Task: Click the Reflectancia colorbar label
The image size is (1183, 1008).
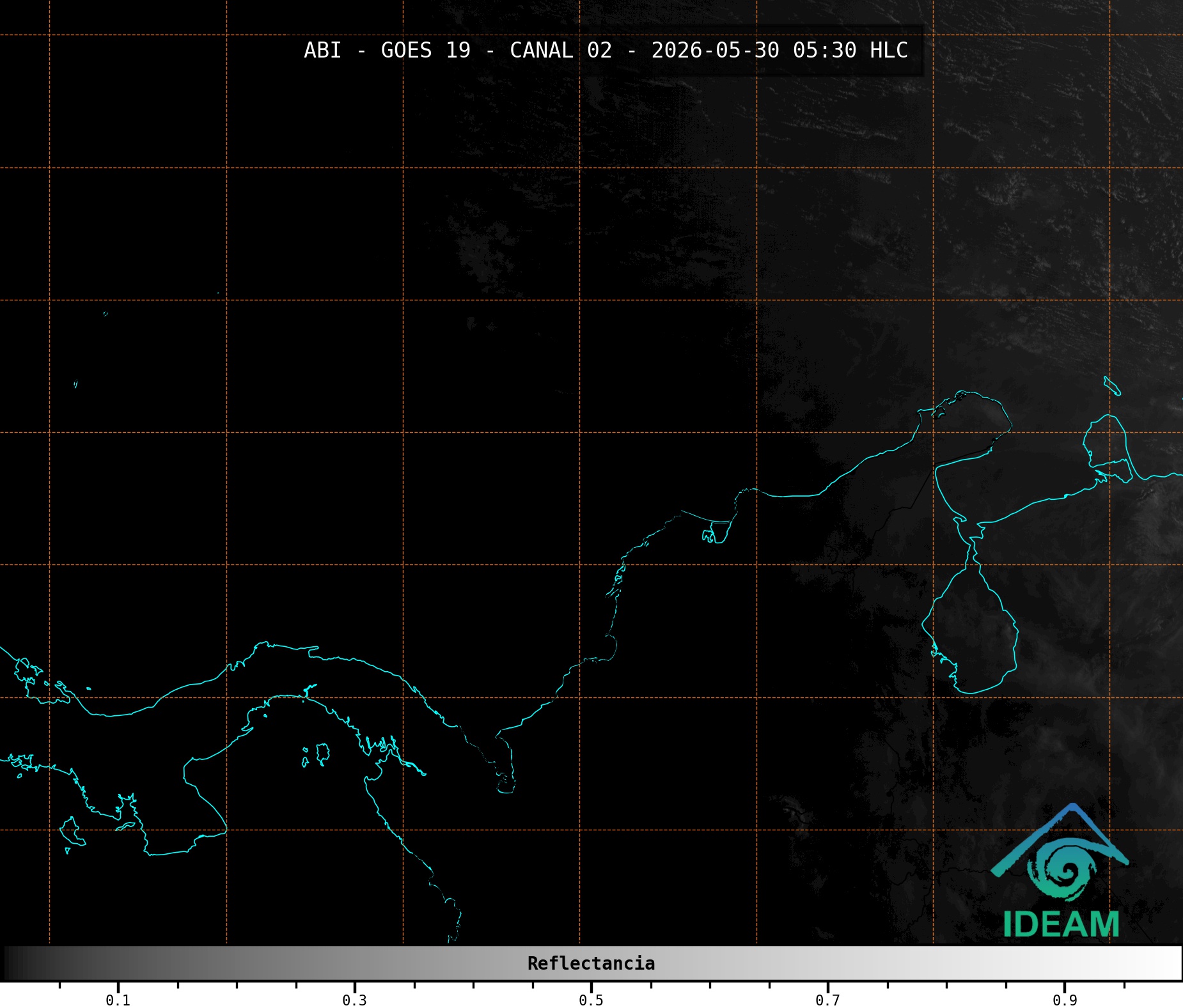Action: click(591, 963)
